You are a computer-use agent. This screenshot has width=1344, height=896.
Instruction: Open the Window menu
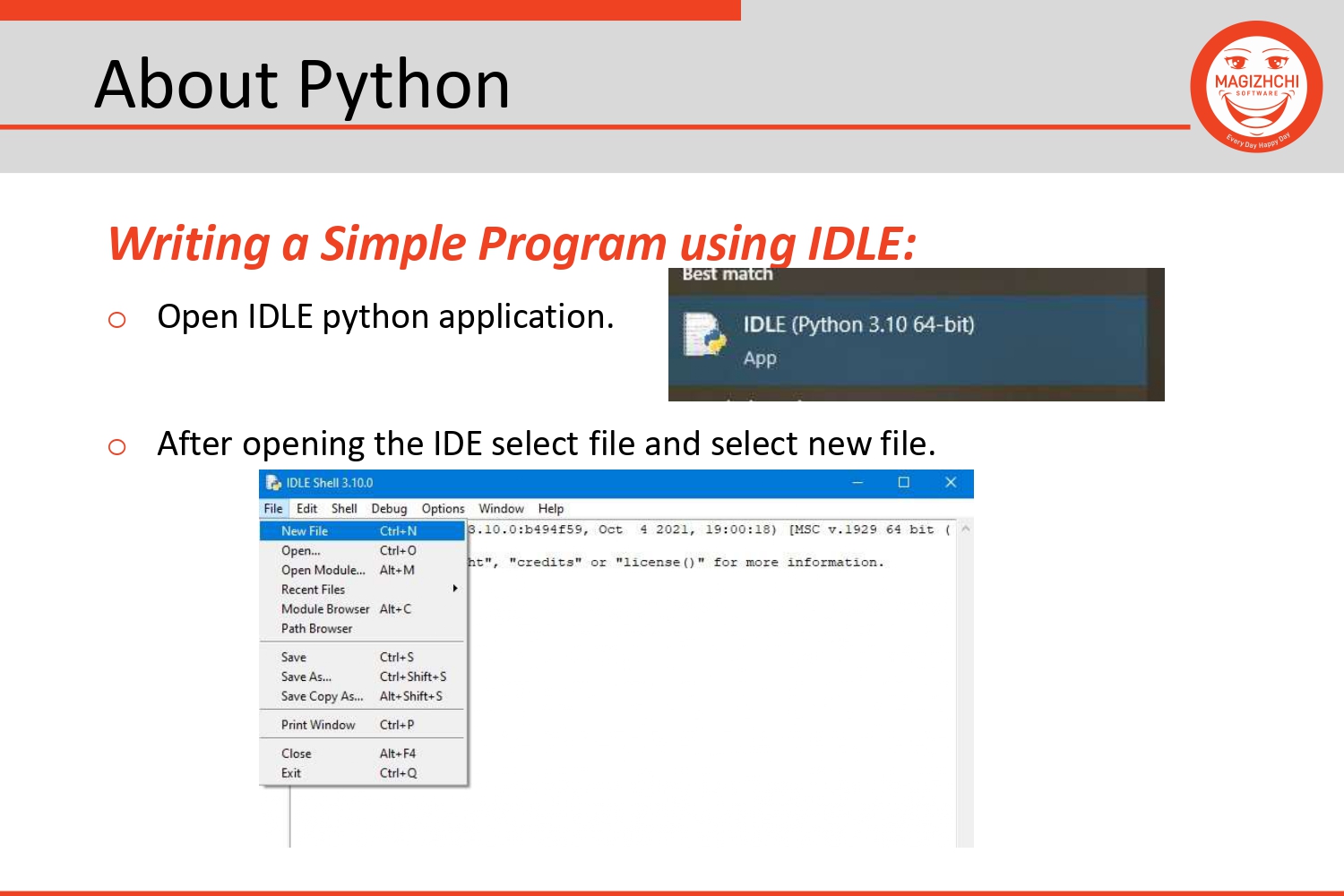[x=501, y=508]
